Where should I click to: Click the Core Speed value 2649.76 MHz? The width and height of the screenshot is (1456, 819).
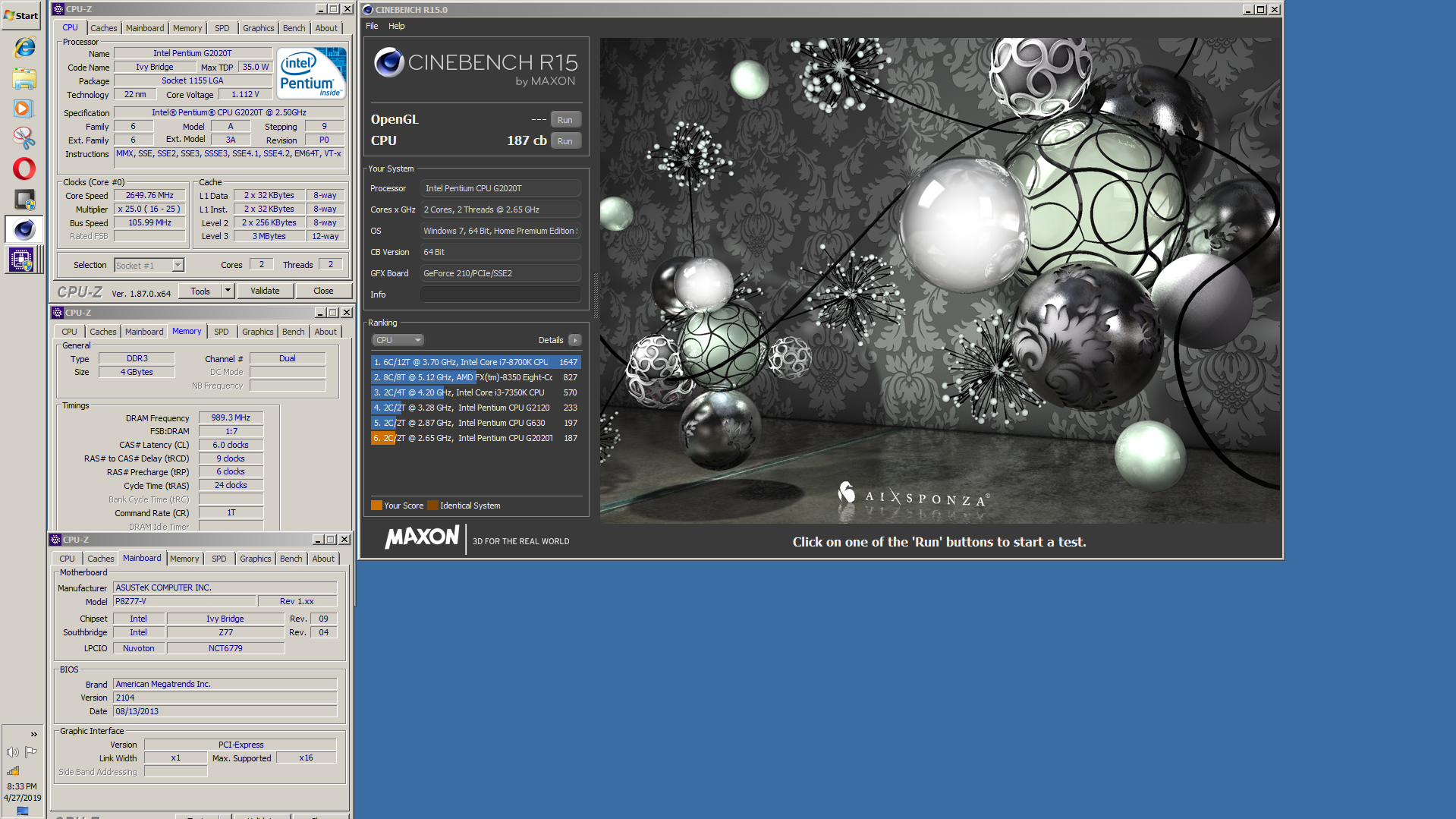coord(149,195)
